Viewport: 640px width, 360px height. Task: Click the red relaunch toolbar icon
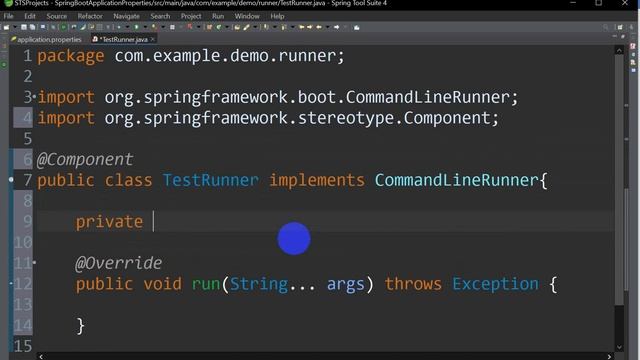point(190,27)
